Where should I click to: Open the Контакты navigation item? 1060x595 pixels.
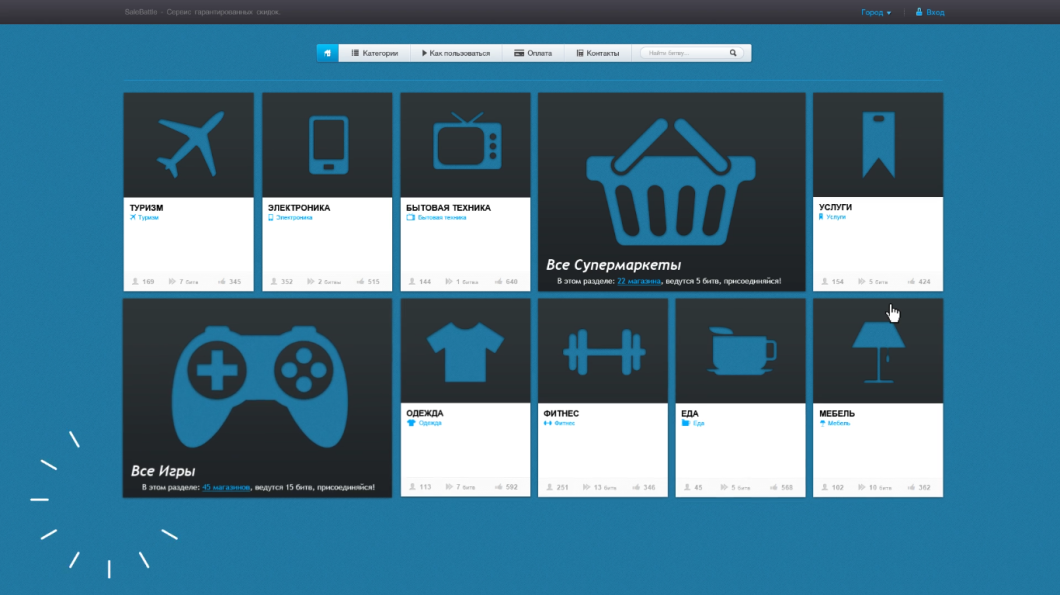[597, 53]
